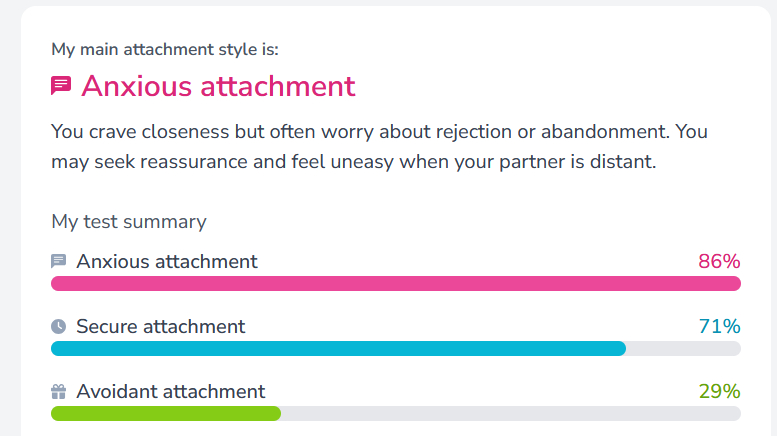Click the small gray chat icon in the Anxious attachment row
Image resolution: width=777 pixels, height=436 pixels.
coord(58,262)
